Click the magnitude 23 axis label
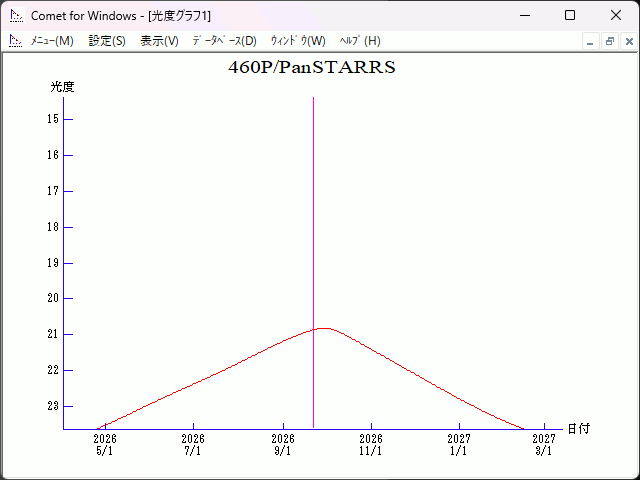The width and height of the screenshot is (640, 480). coord(53,406)
